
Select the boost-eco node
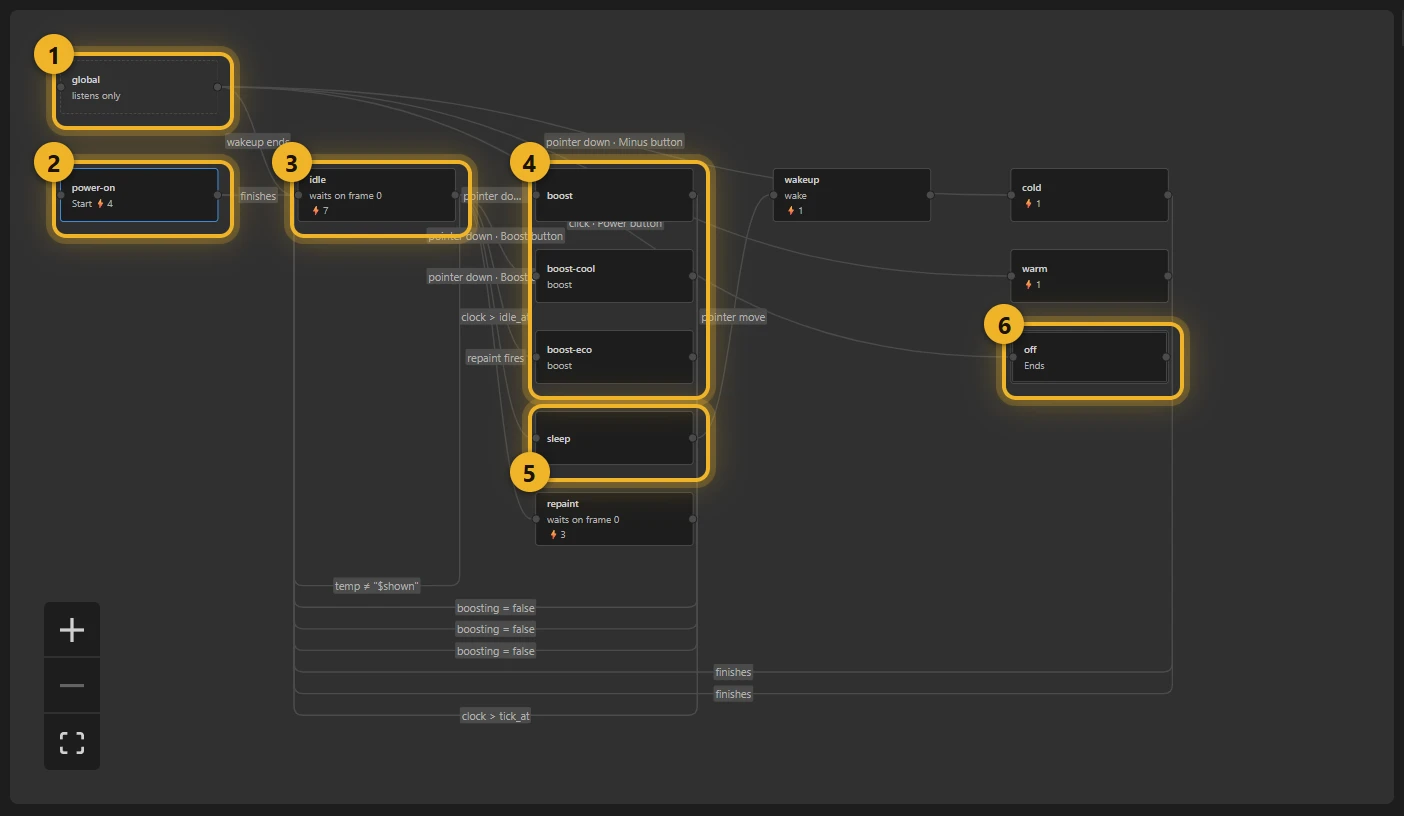[x=614, y=357]
